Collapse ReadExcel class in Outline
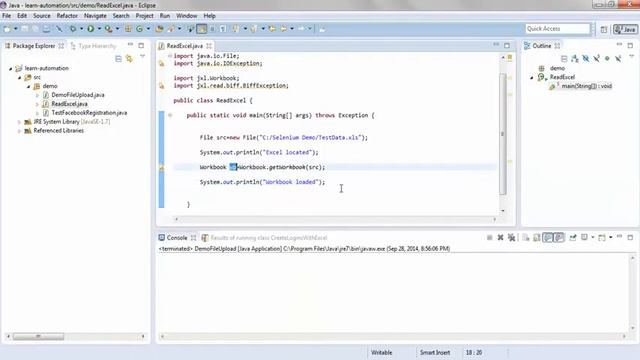Viewport: 640px width, 360px height. (x=531, y=78)
